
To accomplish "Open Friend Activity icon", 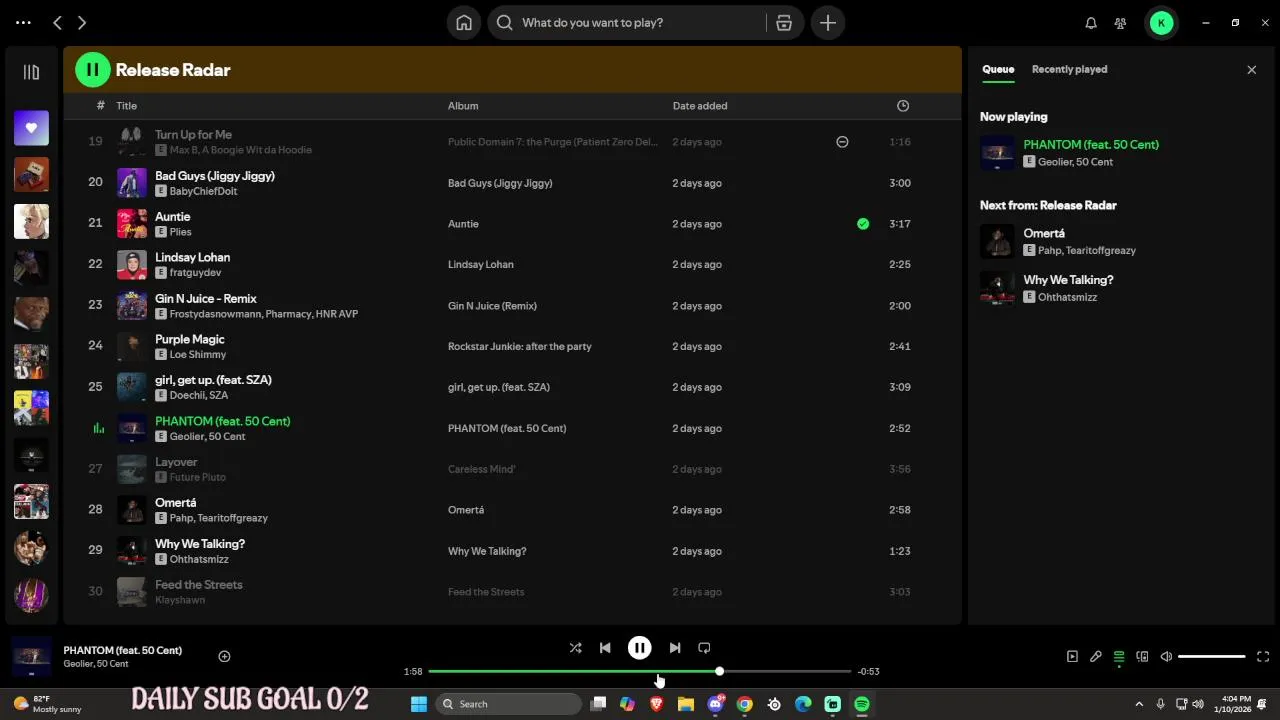I will pos(1120,23).
